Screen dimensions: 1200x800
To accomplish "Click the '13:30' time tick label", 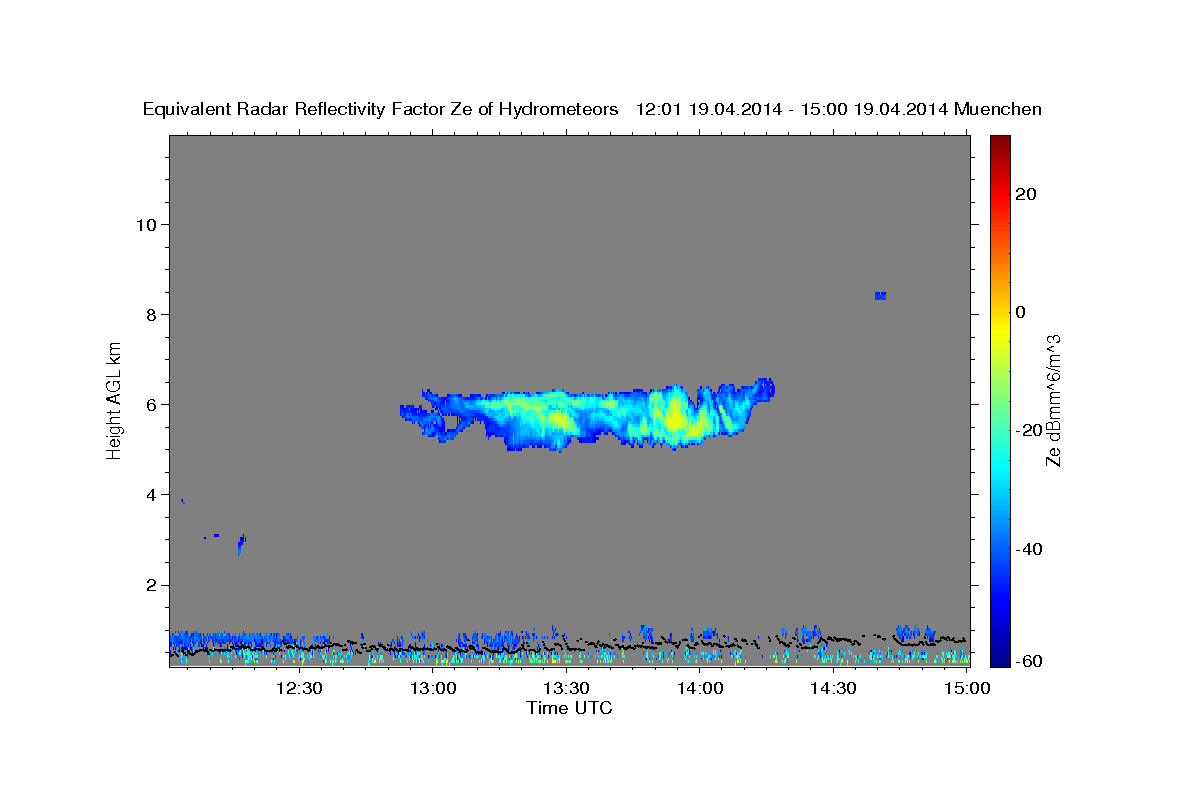I will 566,689.
